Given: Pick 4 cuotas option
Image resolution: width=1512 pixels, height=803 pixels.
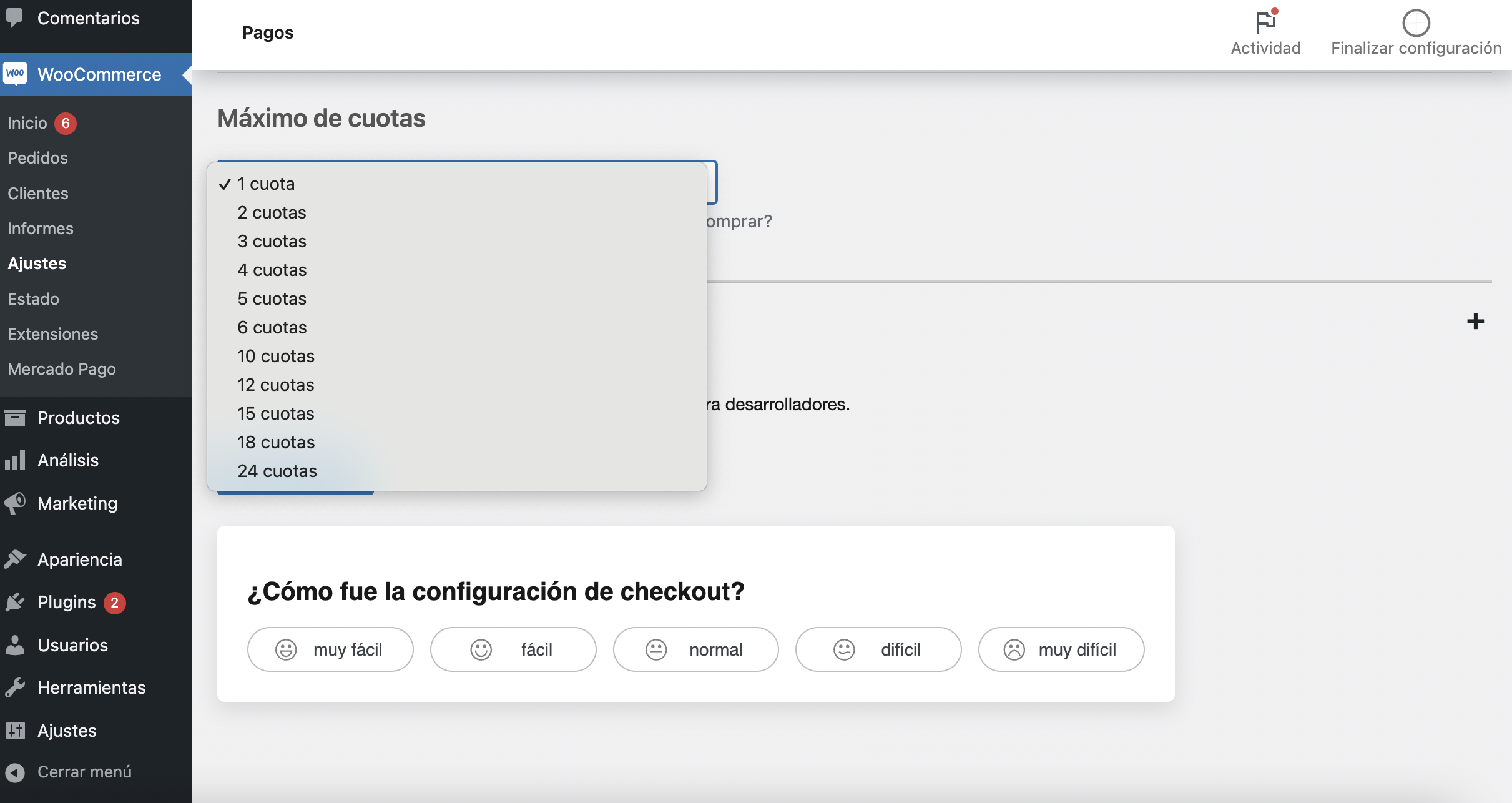Looking at the screenshot, I should click(457, 270).
